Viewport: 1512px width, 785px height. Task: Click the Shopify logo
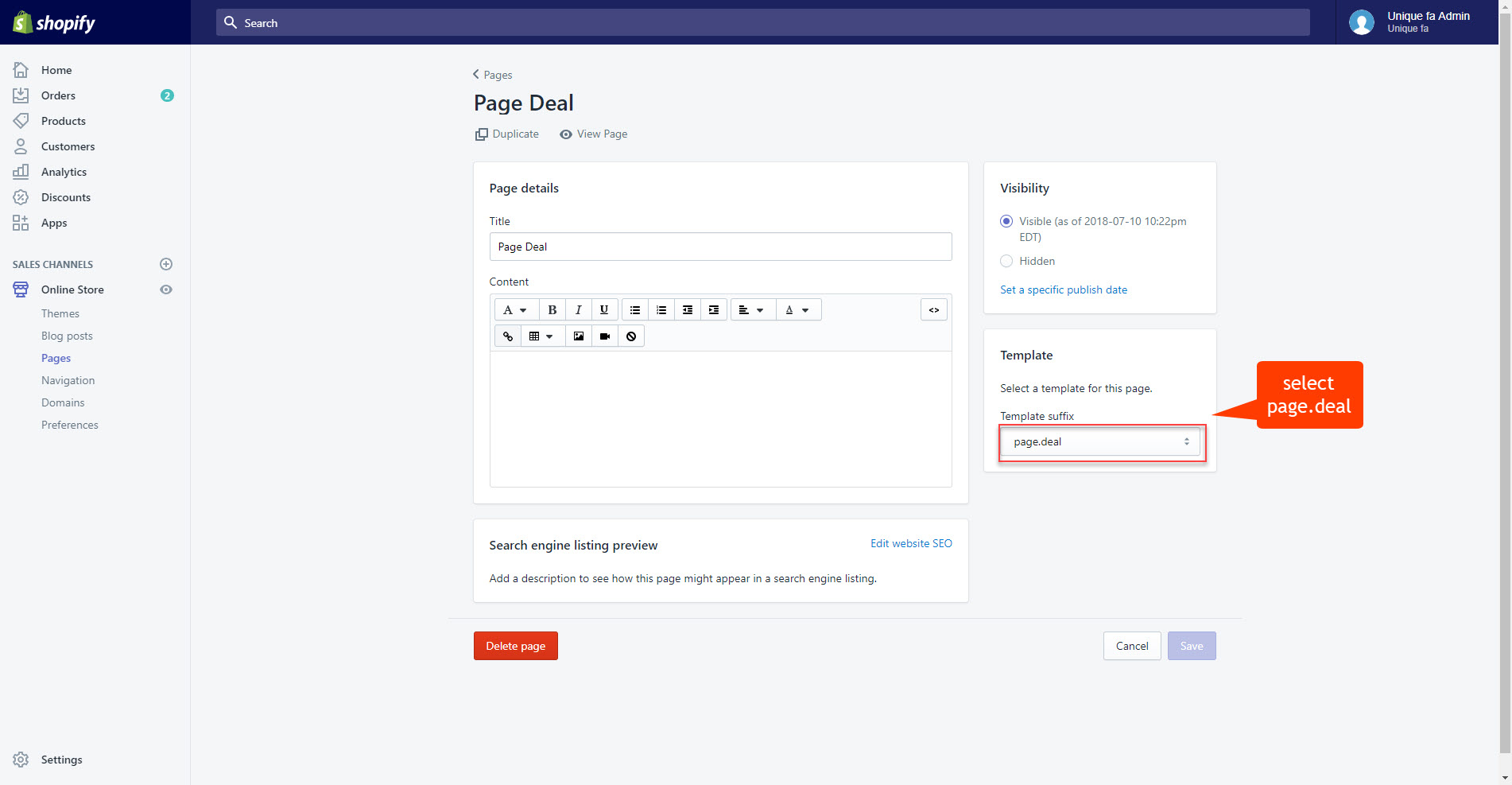[54, 22]
